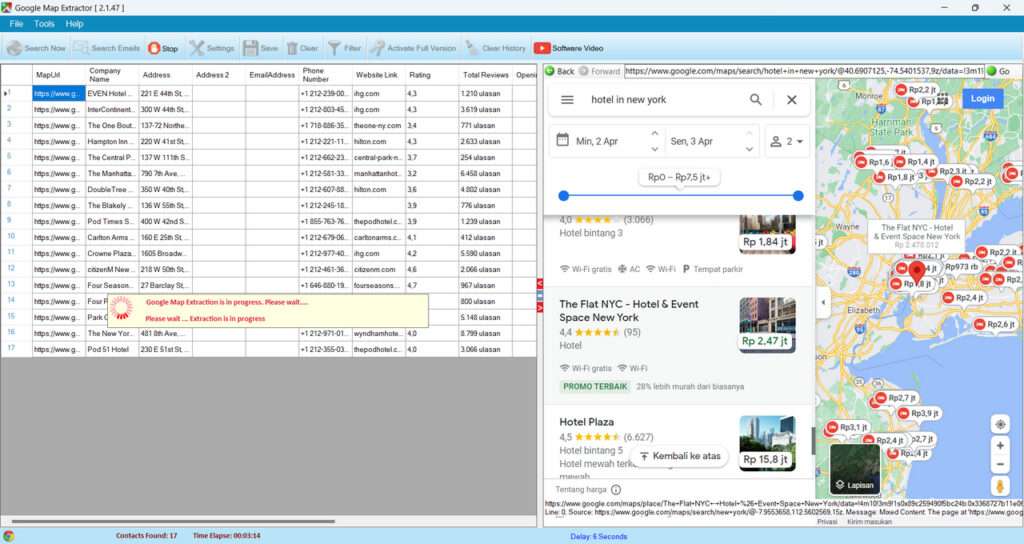
Task: Click the Total Reviews column header
Action: coord(485,74)
